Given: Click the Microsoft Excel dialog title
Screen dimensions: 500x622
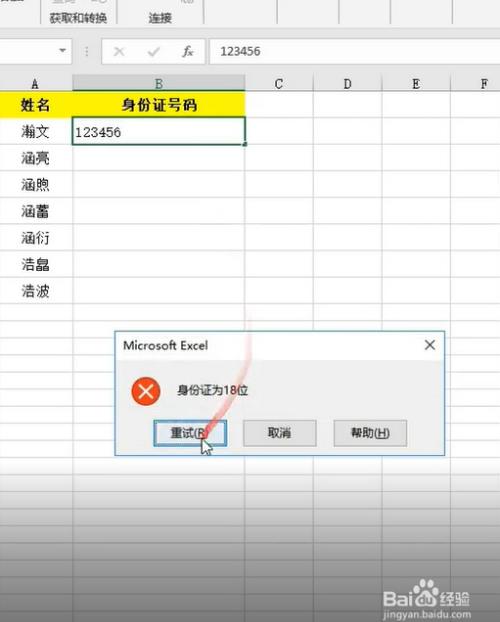Looking at the screenshot, I should point(165,345).
